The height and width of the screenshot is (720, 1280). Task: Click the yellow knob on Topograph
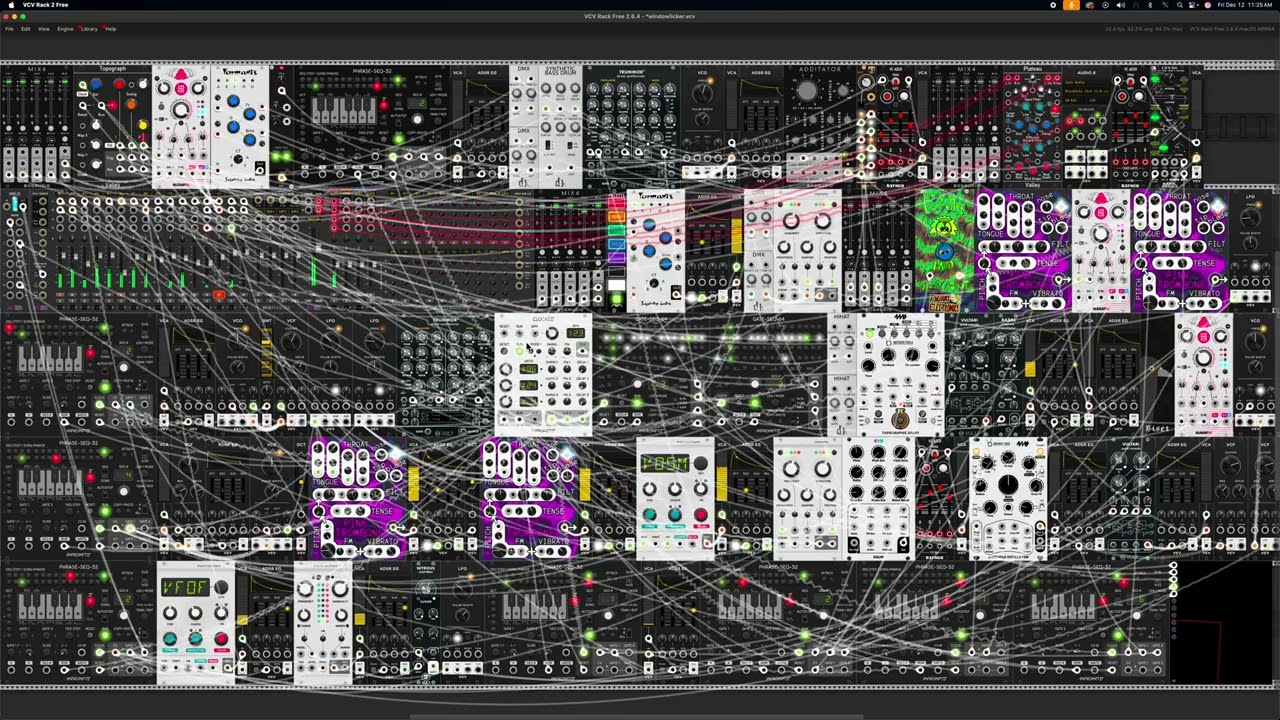coord(142,125)
